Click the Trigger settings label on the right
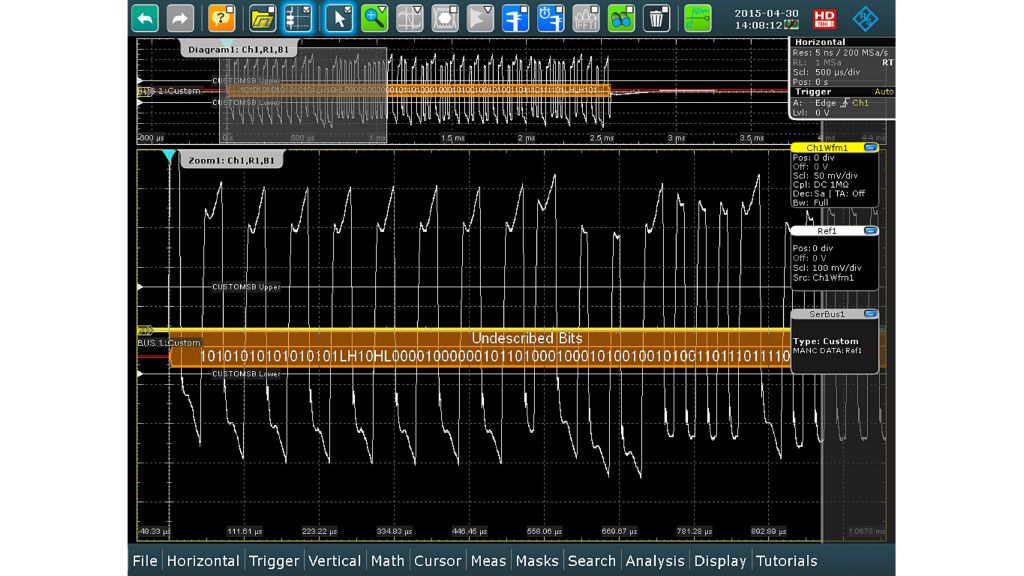The width and height of the screenshot is (1024, 576). 813,91
